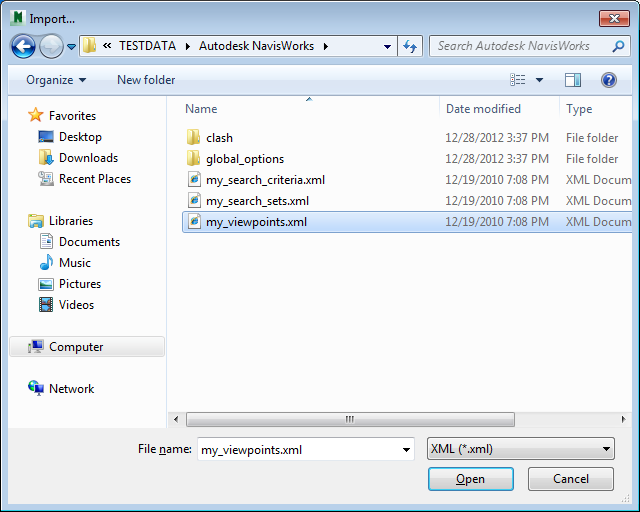
Task: Open the recent locations dropdown arrow
Action: tap(71, 47)
